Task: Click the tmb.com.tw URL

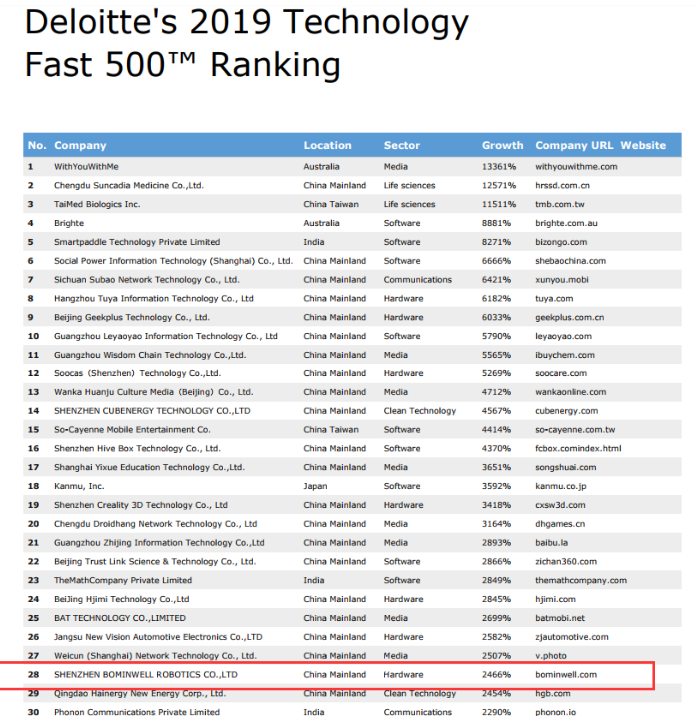Action: 559,204
